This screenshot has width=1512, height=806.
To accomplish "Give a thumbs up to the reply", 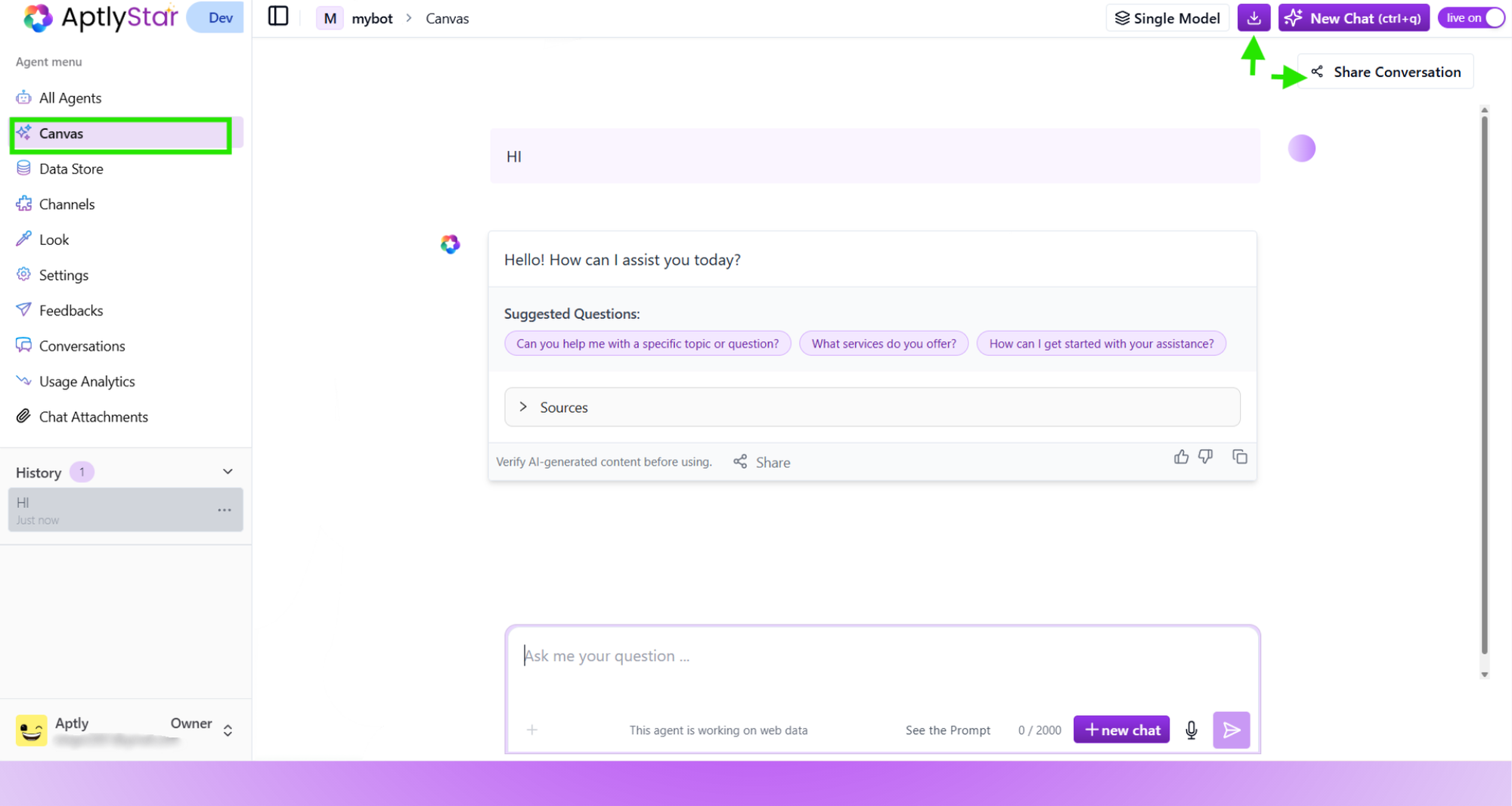I will (x=1181, y=457).
